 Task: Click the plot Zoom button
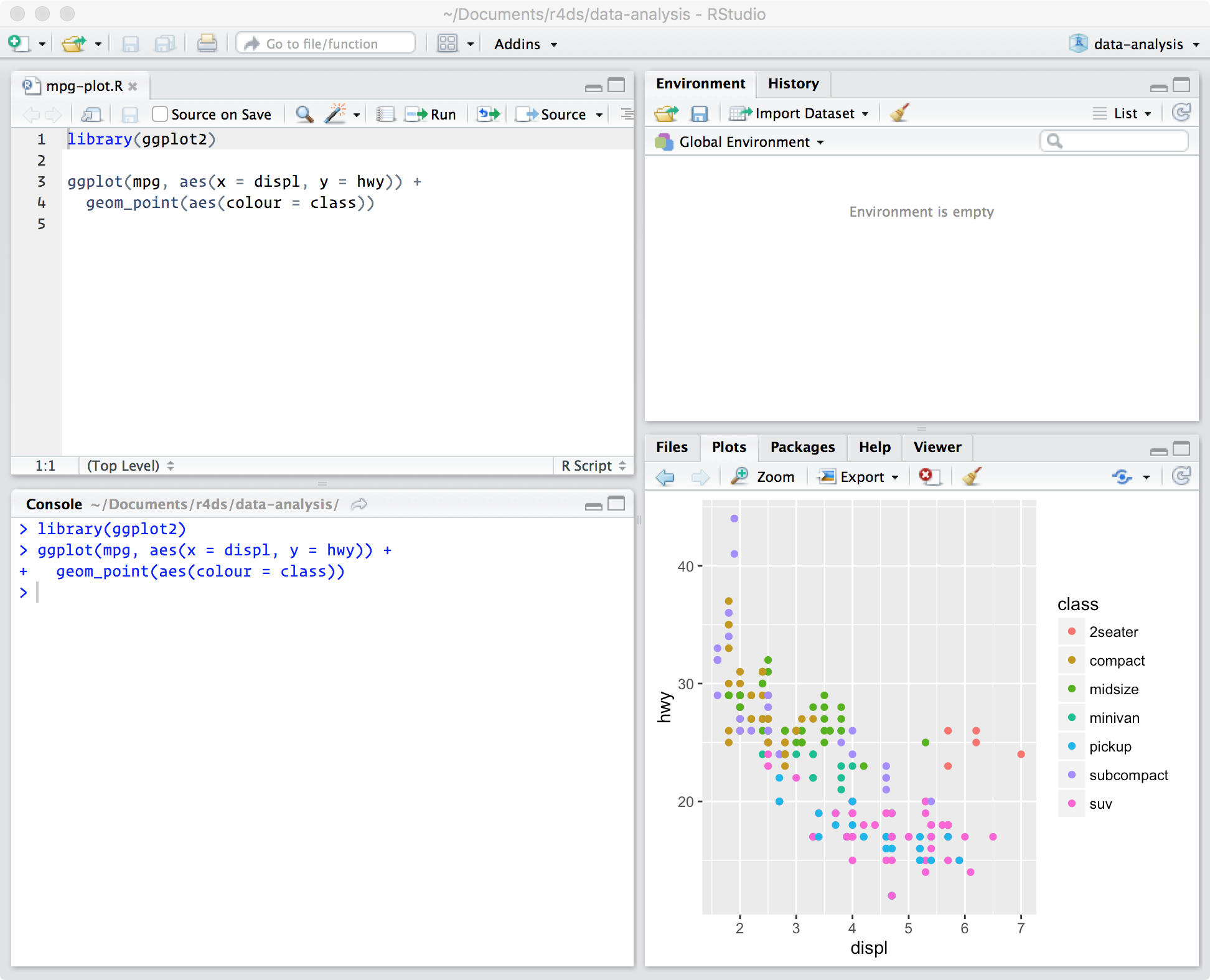(763, 477)
